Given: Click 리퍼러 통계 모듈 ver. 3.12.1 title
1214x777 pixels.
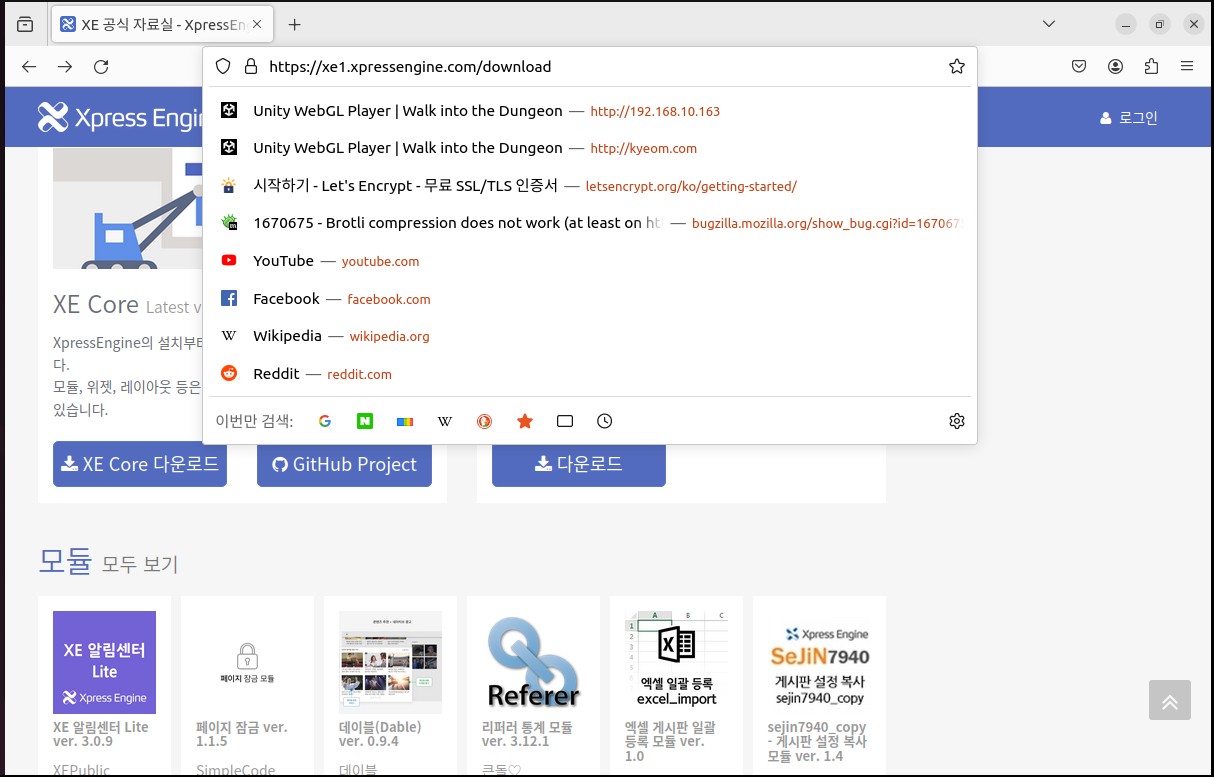Looking at the screenshot, I should coord(527,734).
